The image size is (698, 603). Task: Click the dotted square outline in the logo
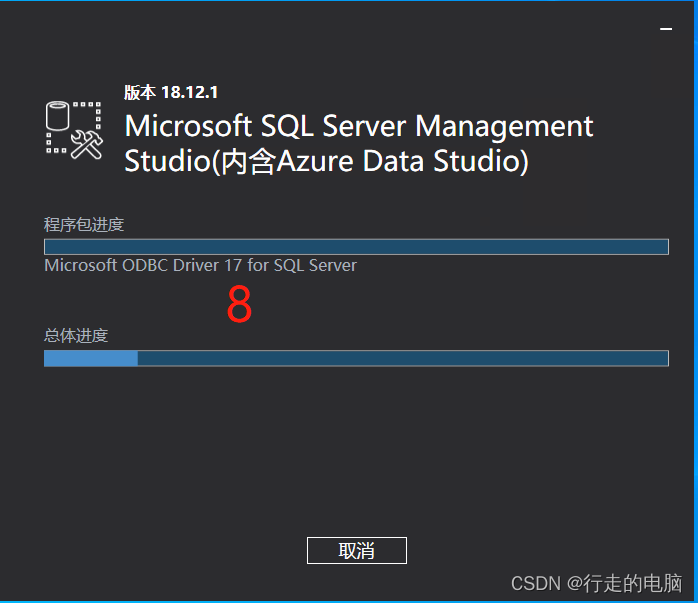[x=74, y=128]
